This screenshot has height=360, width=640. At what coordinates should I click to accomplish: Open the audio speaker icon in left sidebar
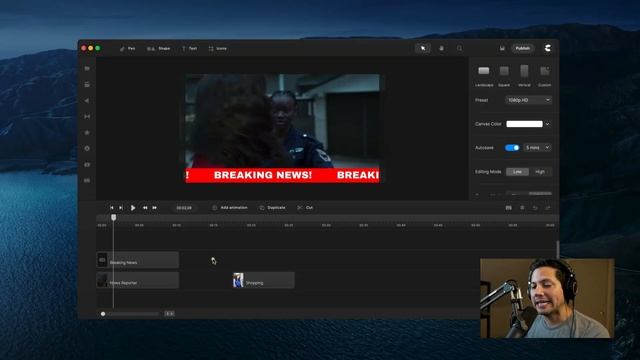click(87, 100)
